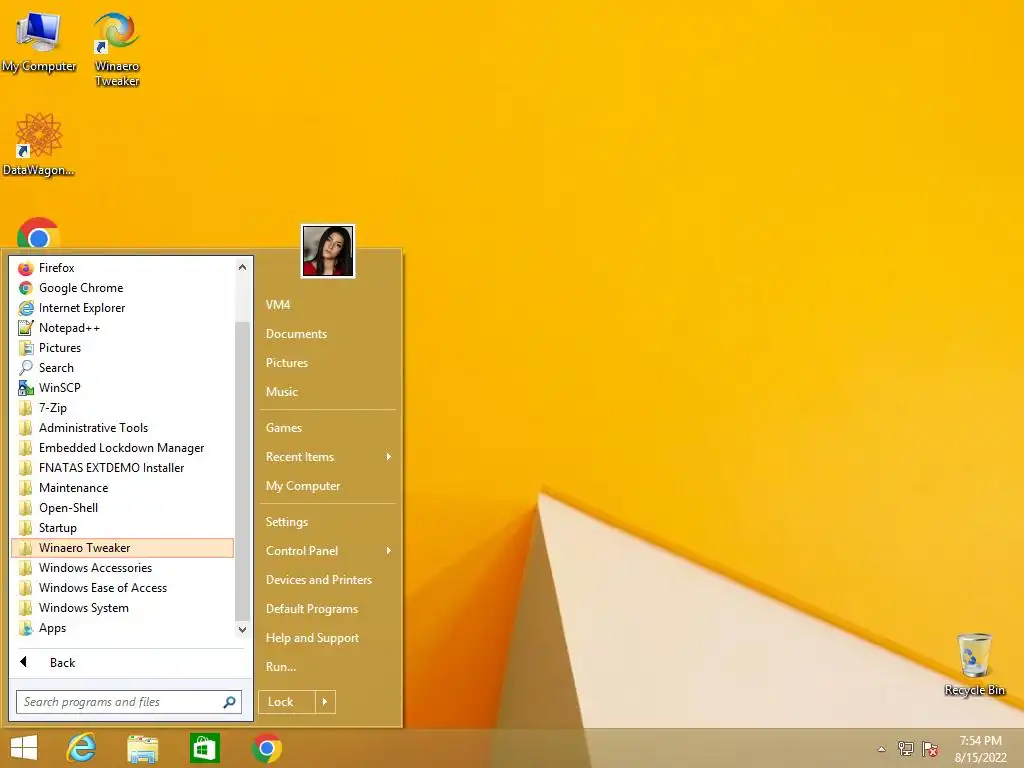Expand the Control Panel submenu arrow
Screen dimensions: 1024x768
coord(389,551)
